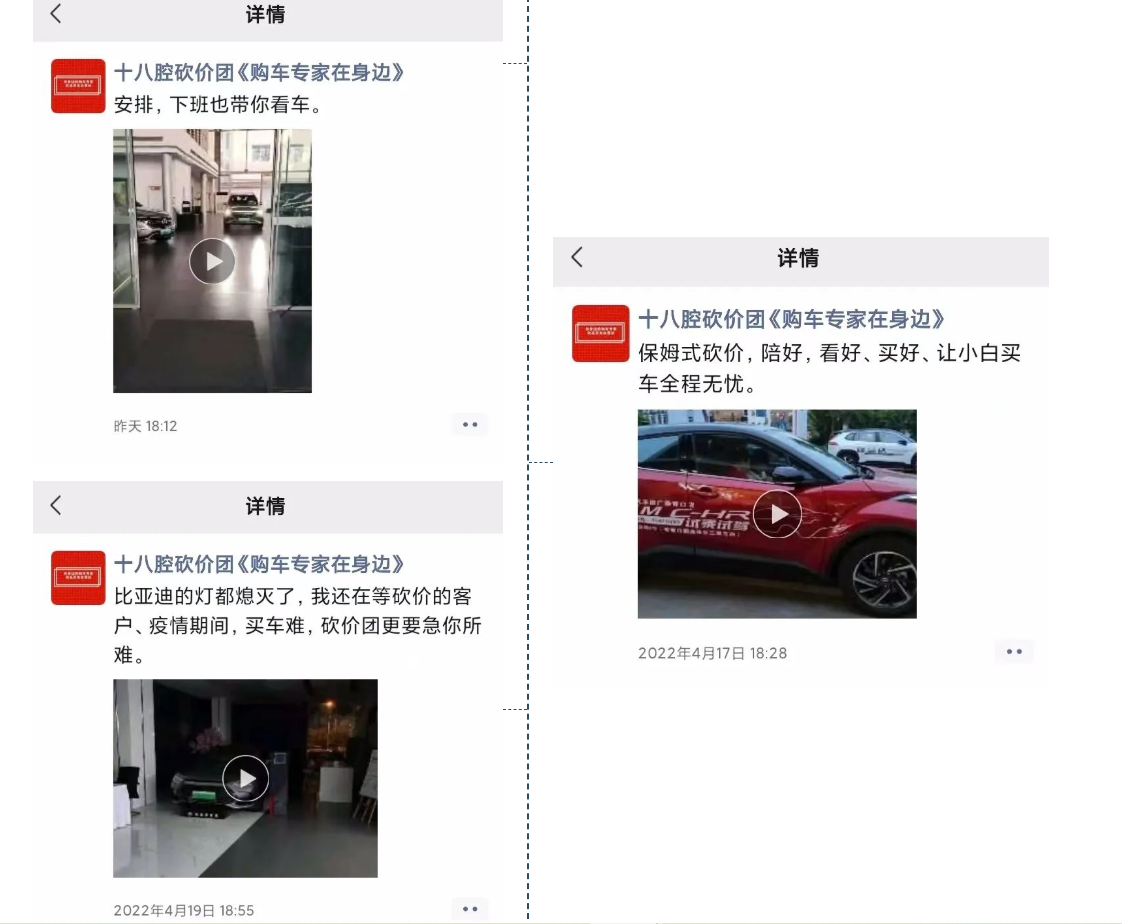Play the dark BYD showroom video
Image resolution: width=1122 pixels, height=924 pixels.
[245, 778]
